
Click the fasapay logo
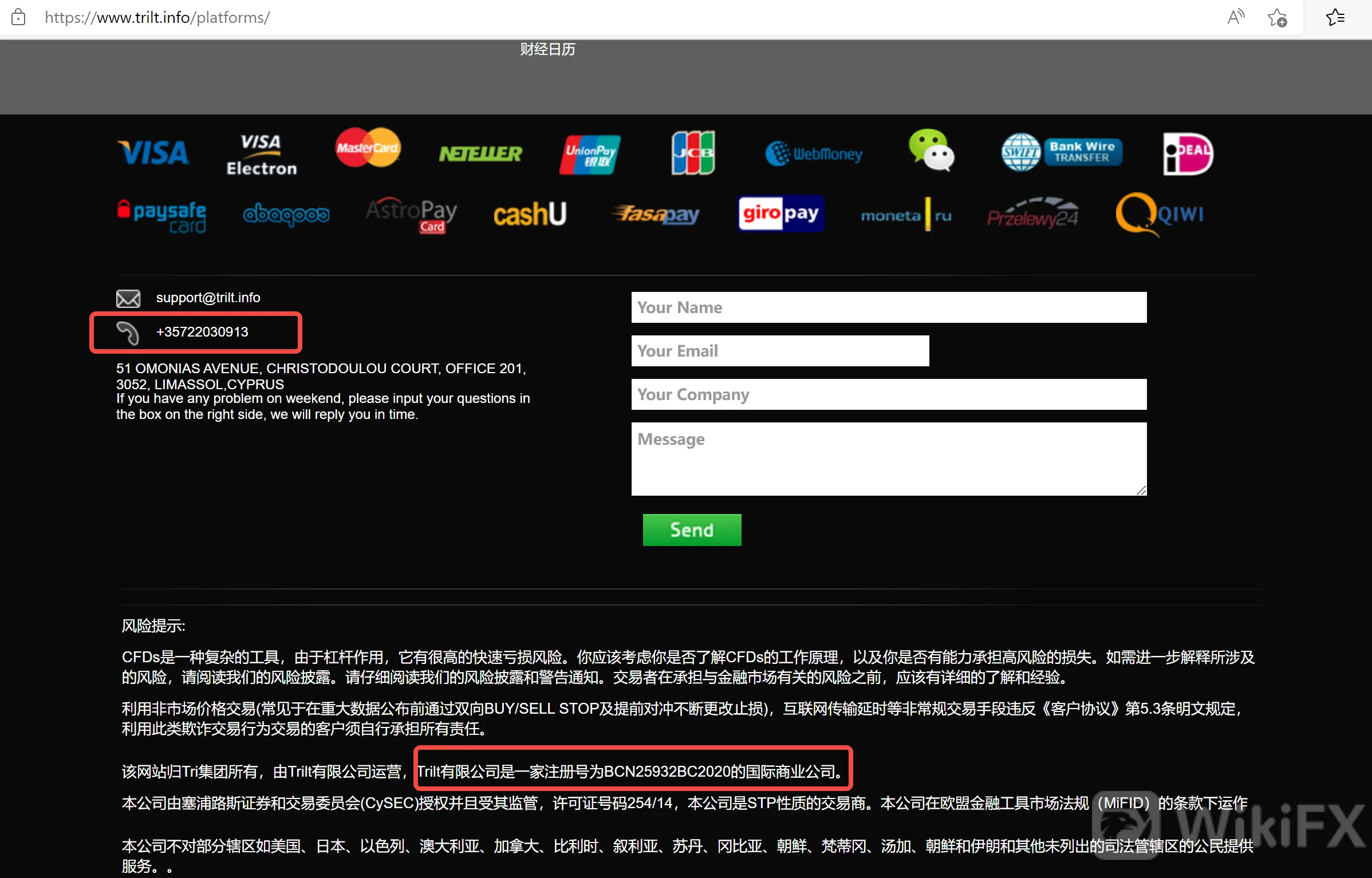(x=656, y=214)
